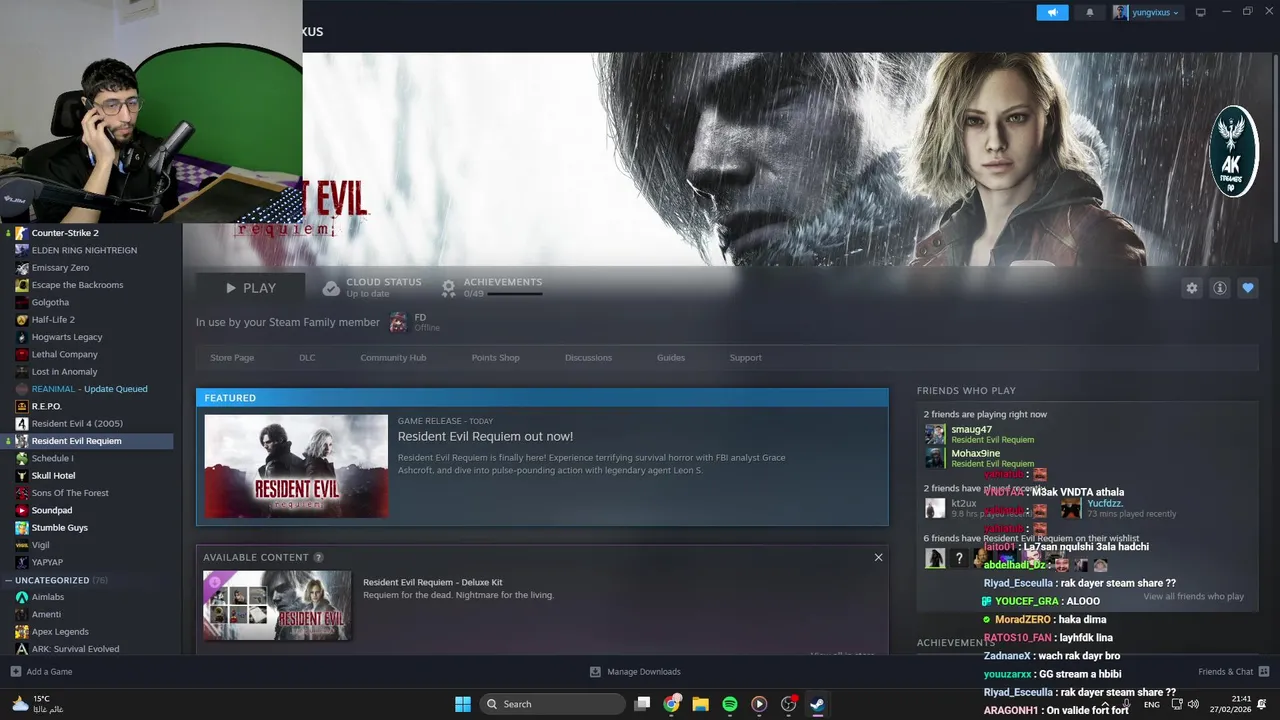The width and height of the screenshot is (1280, 720).
Task: Select Half-Life 2 icon in library
Action: 22,320
